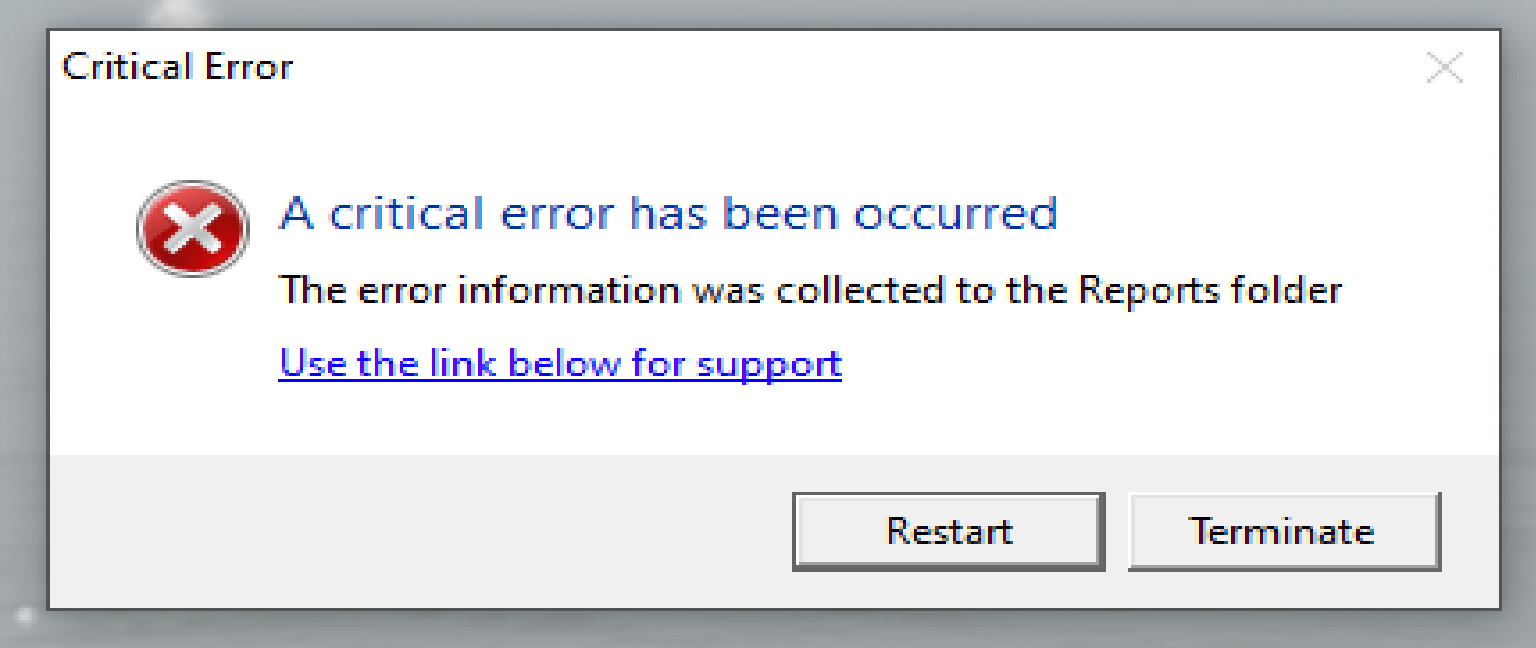Dismiss dialog with the X at top right
This screenshot has height=648, width=1536.
(x=1444, y=68)
